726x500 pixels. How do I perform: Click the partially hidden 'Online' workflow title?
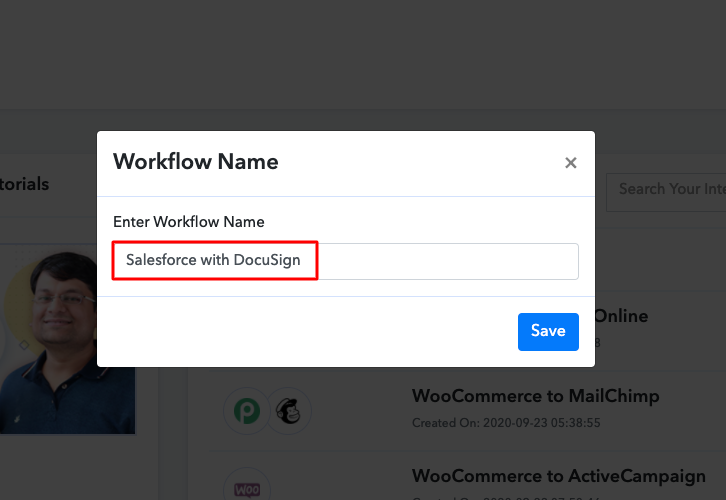click(621, 316)
